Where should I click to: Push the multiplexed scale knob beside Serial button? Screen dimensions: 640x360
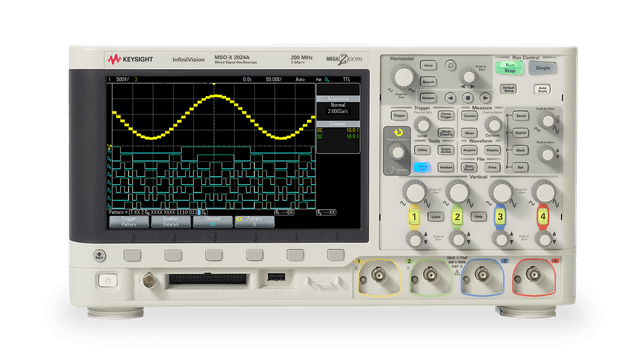(547, 121)
